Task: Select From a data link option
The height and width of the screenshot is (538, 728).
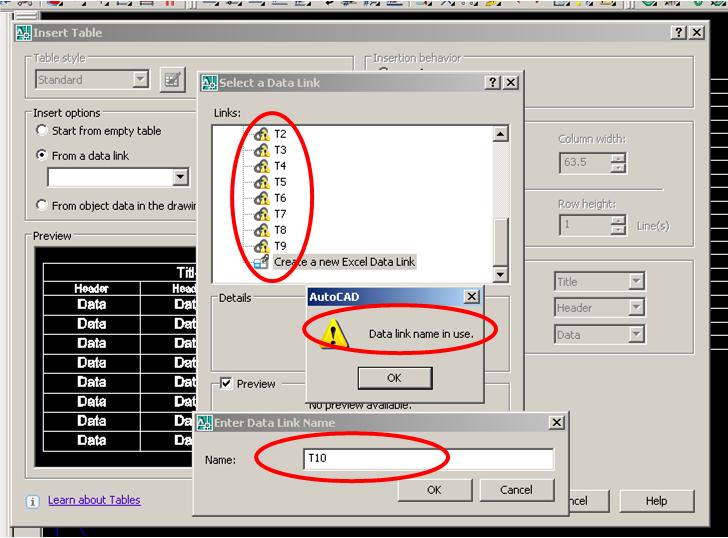Action: pyautogui.click(x=42, y=155)
